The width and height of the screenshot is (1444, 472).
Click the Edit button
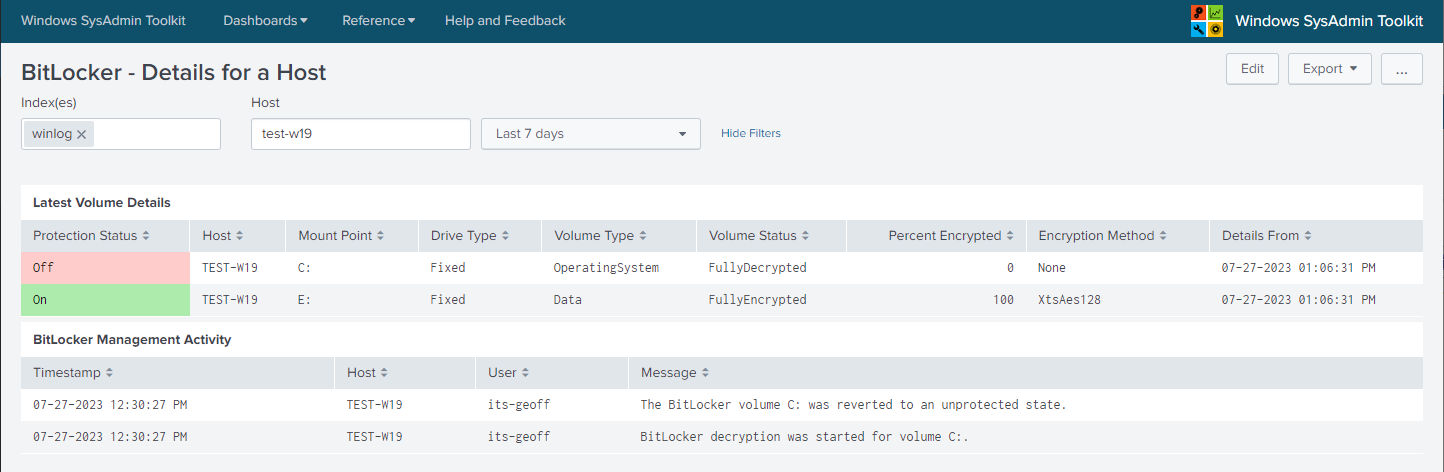(1252, 69)
